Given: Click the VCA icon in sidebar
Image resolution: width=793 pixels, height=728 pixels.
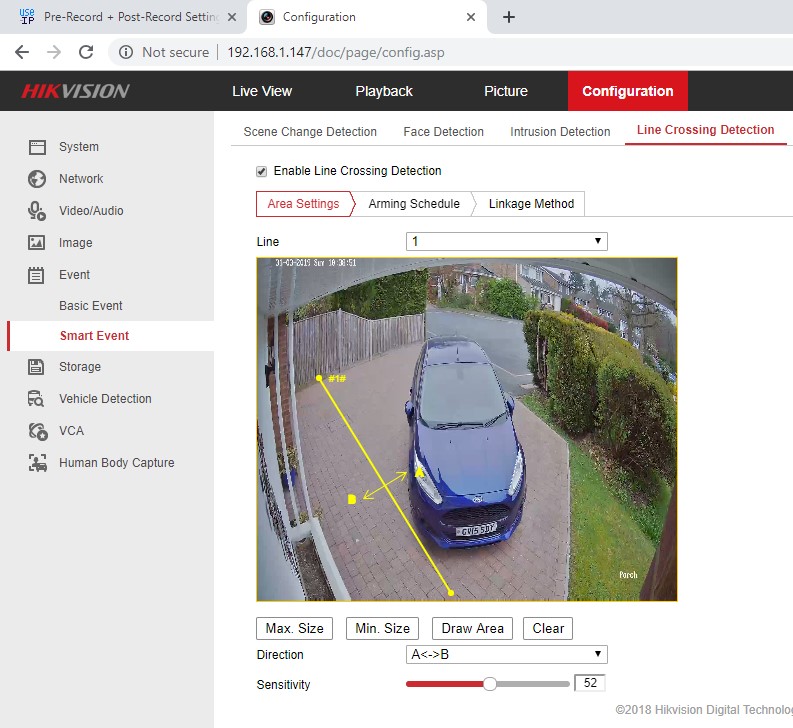Looking at the screenshot, I should (x=37, y=431).
